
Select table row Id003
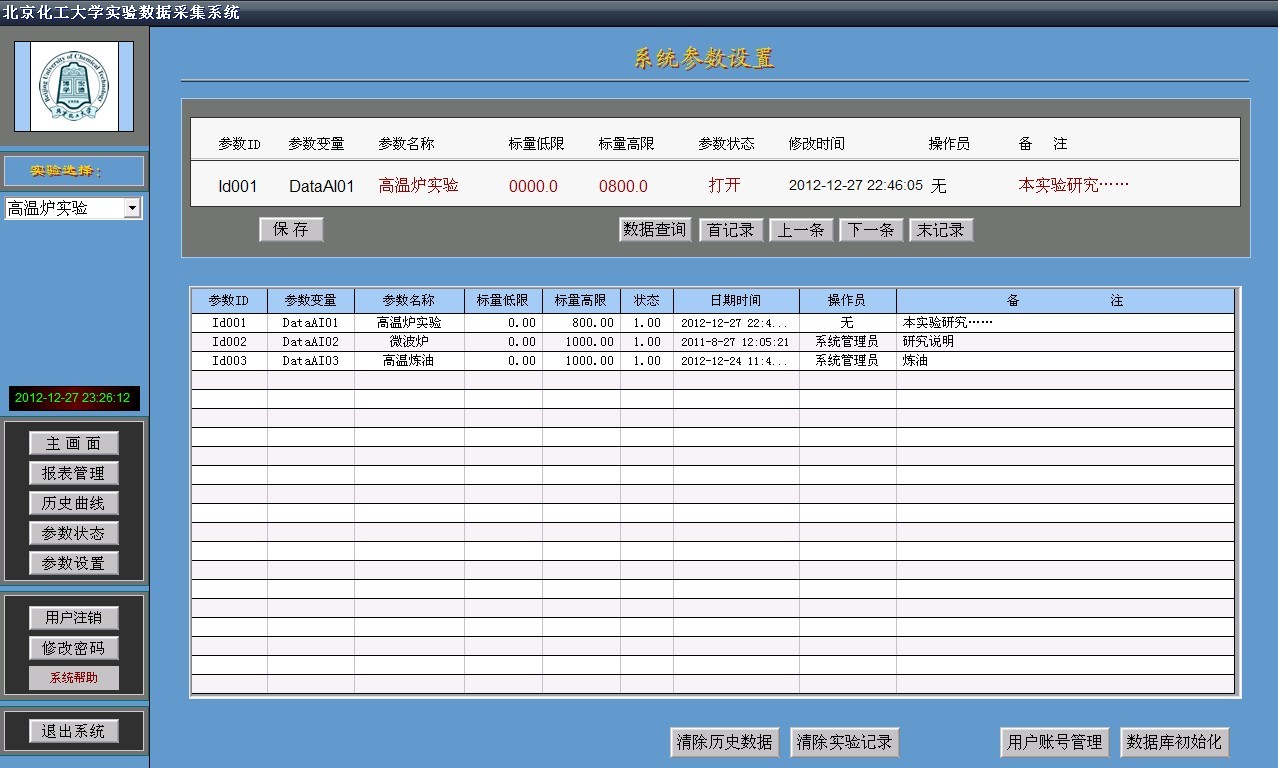pos(713,361)
